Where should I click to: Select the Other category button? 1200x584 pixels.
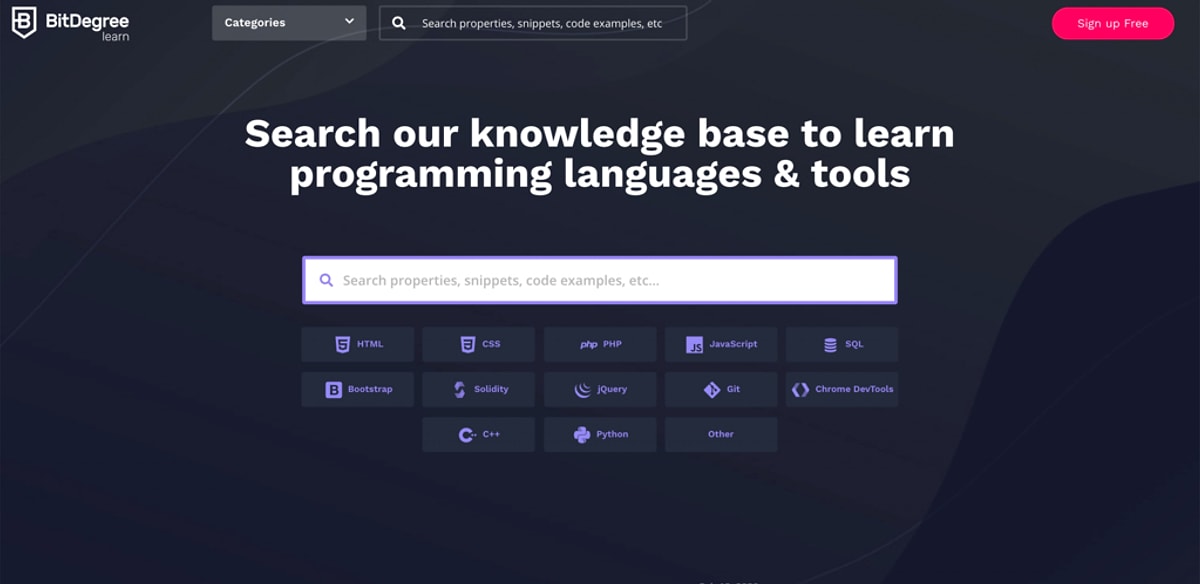tap(721, 435)
